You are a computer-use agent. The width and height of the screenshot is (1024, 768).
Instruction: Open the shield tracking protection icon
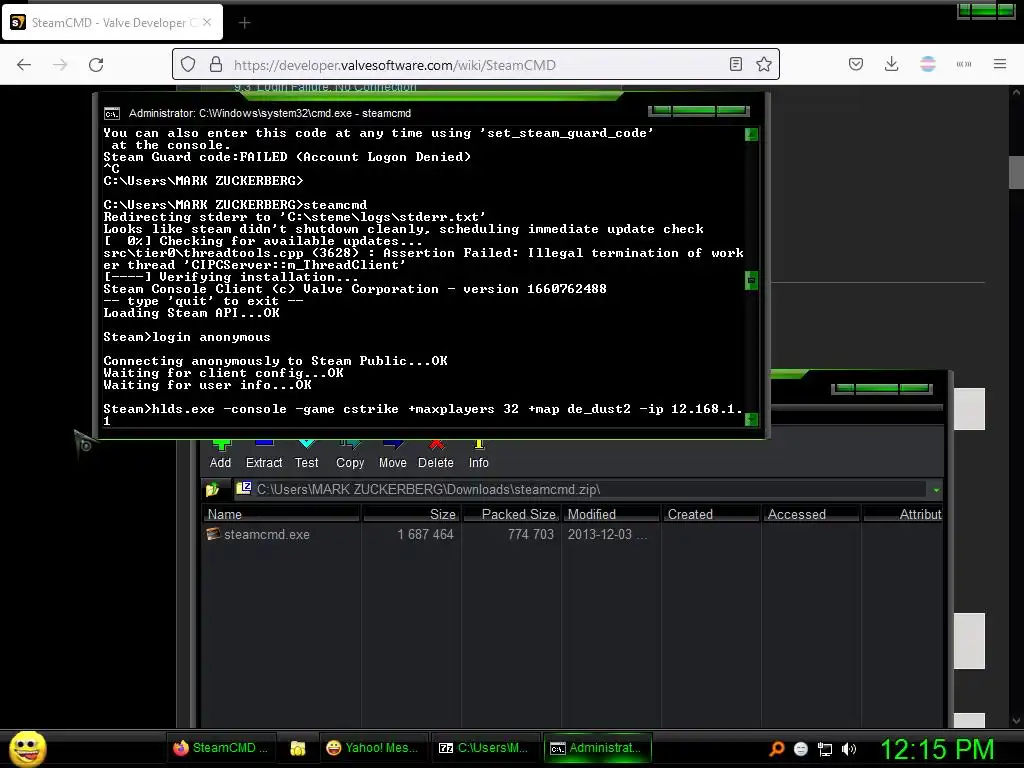point(188,65)
